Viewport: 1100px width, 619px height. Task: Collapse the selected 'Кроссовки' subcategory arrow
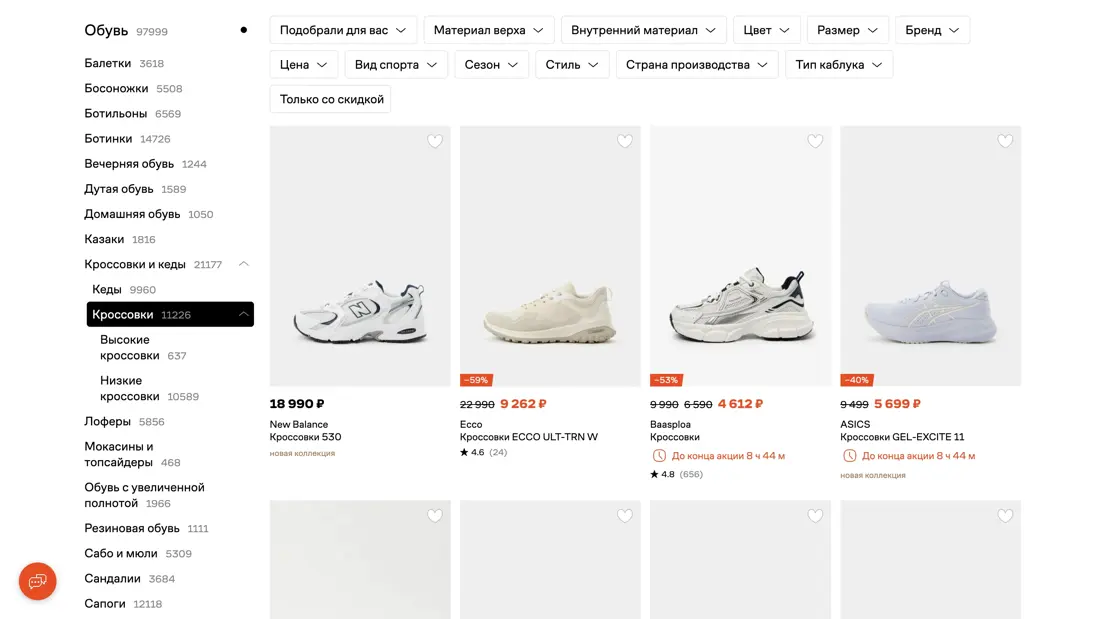243,314
